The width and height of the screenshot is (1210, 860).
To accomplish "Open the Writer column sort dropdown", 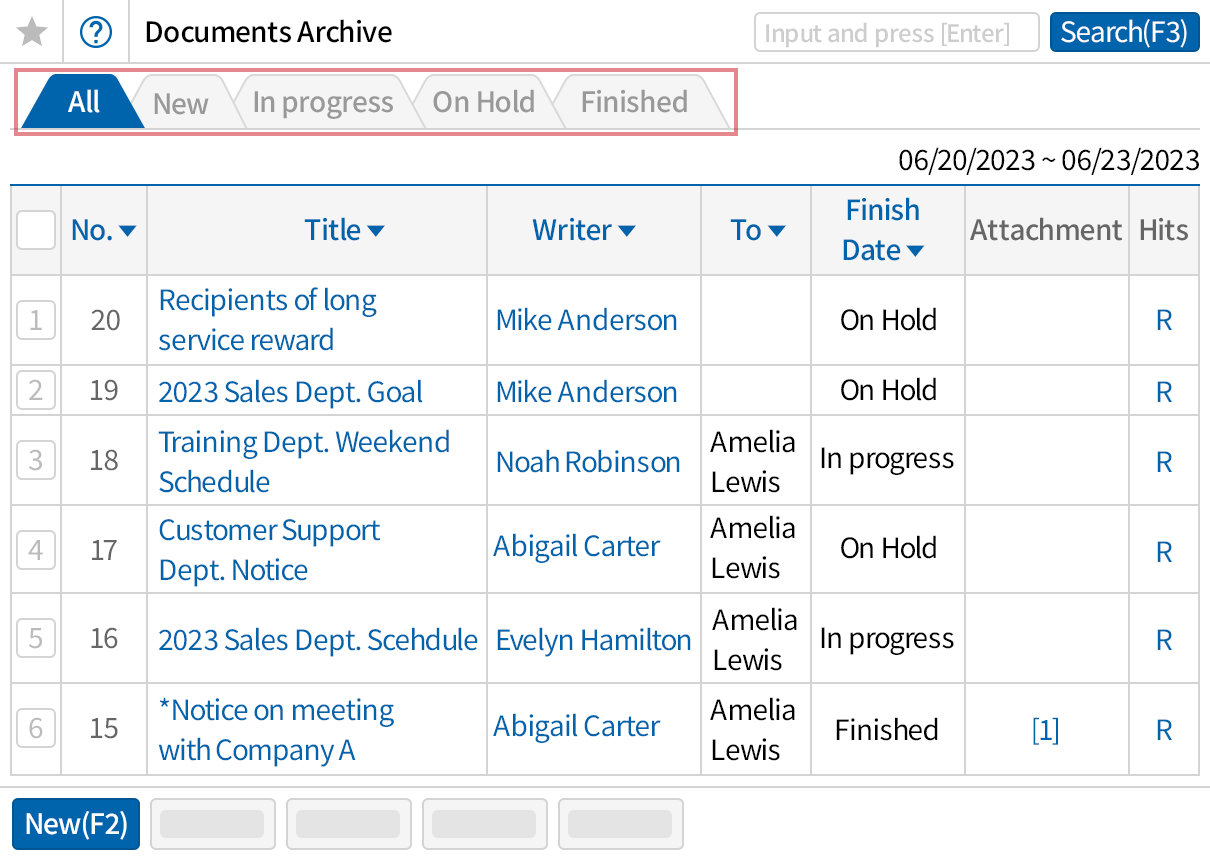I will click(627, 230).
